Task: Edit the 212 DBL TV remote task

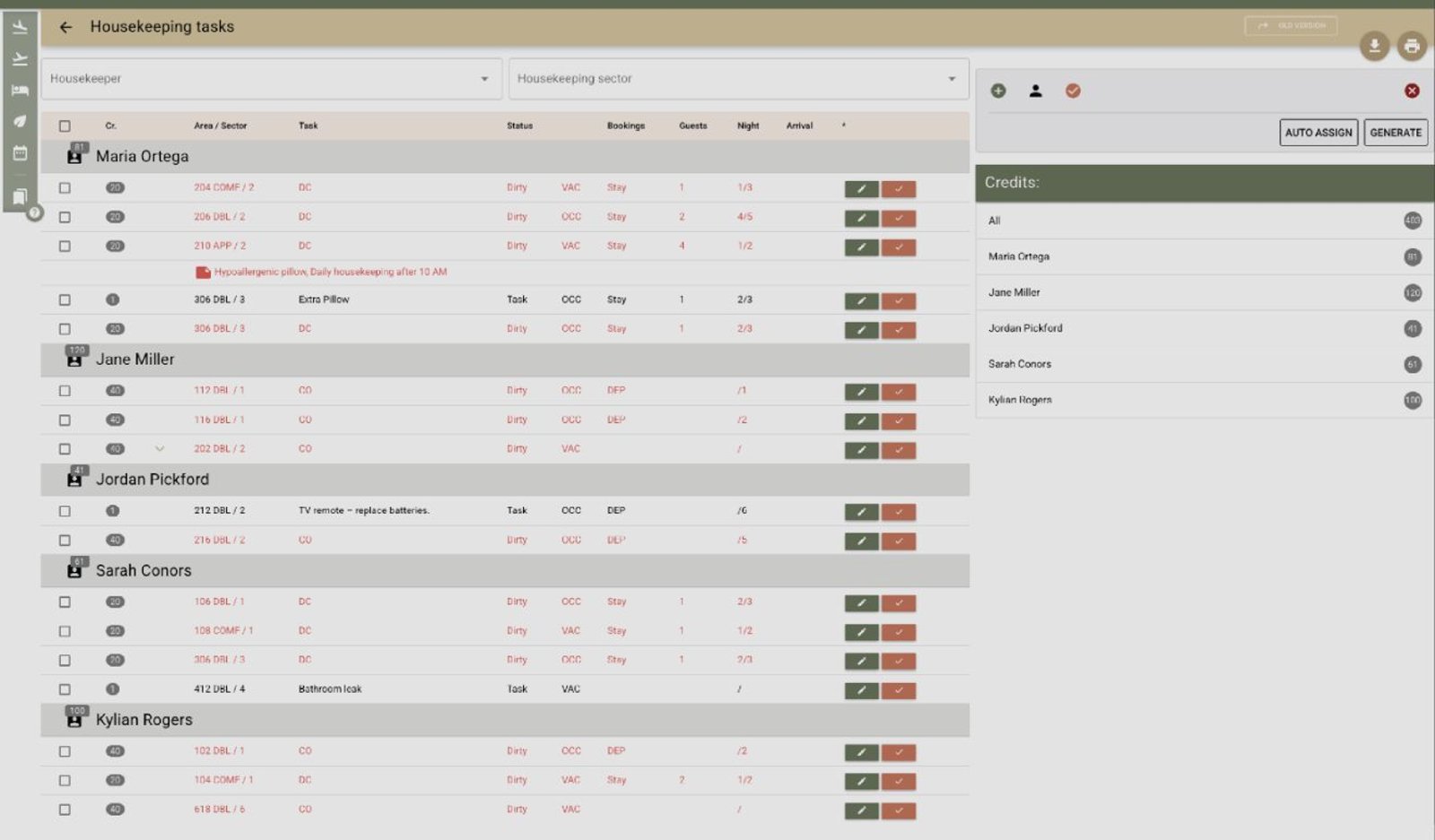Action: click(x=861, y=512)
